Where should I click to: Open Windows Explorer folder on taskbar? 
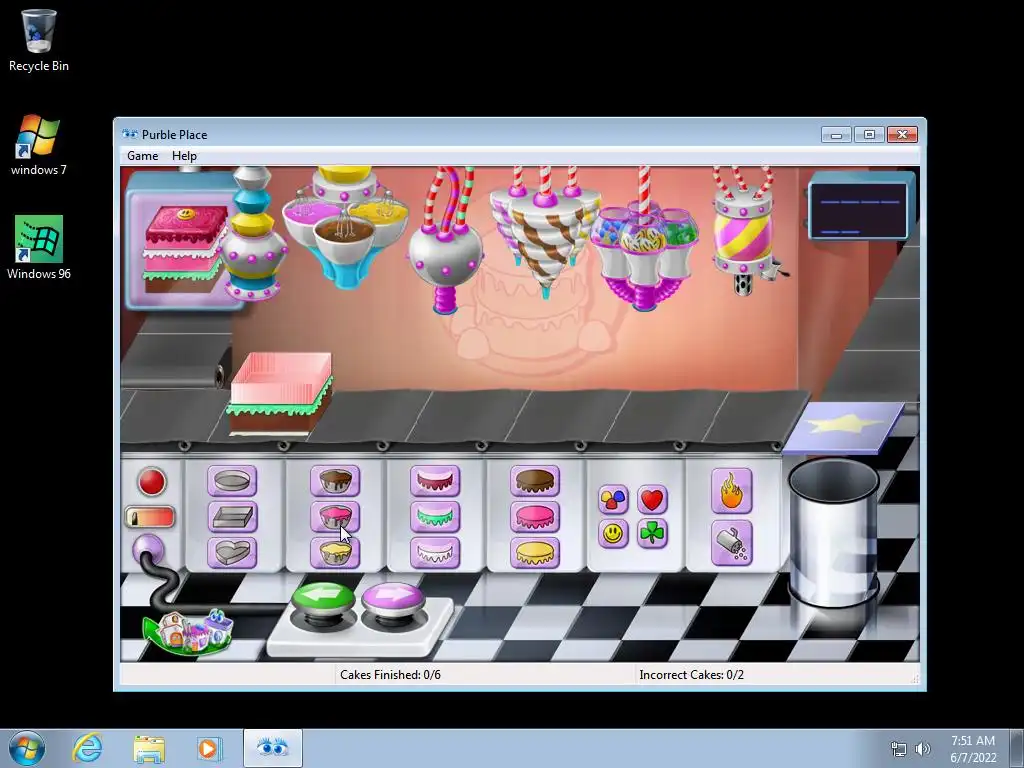click(148, 748)
